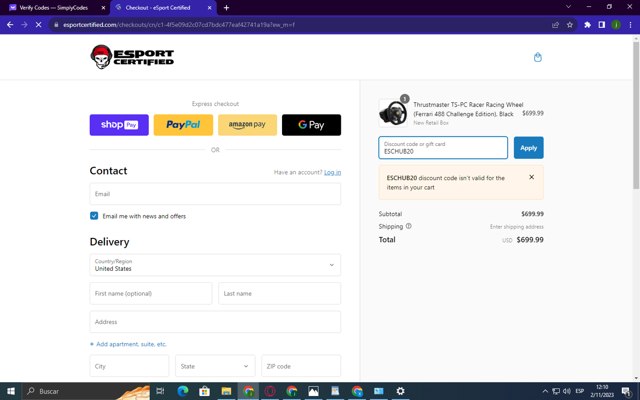
Task: Open Microsoft Store from the taskbar
Action: point(204,391)
